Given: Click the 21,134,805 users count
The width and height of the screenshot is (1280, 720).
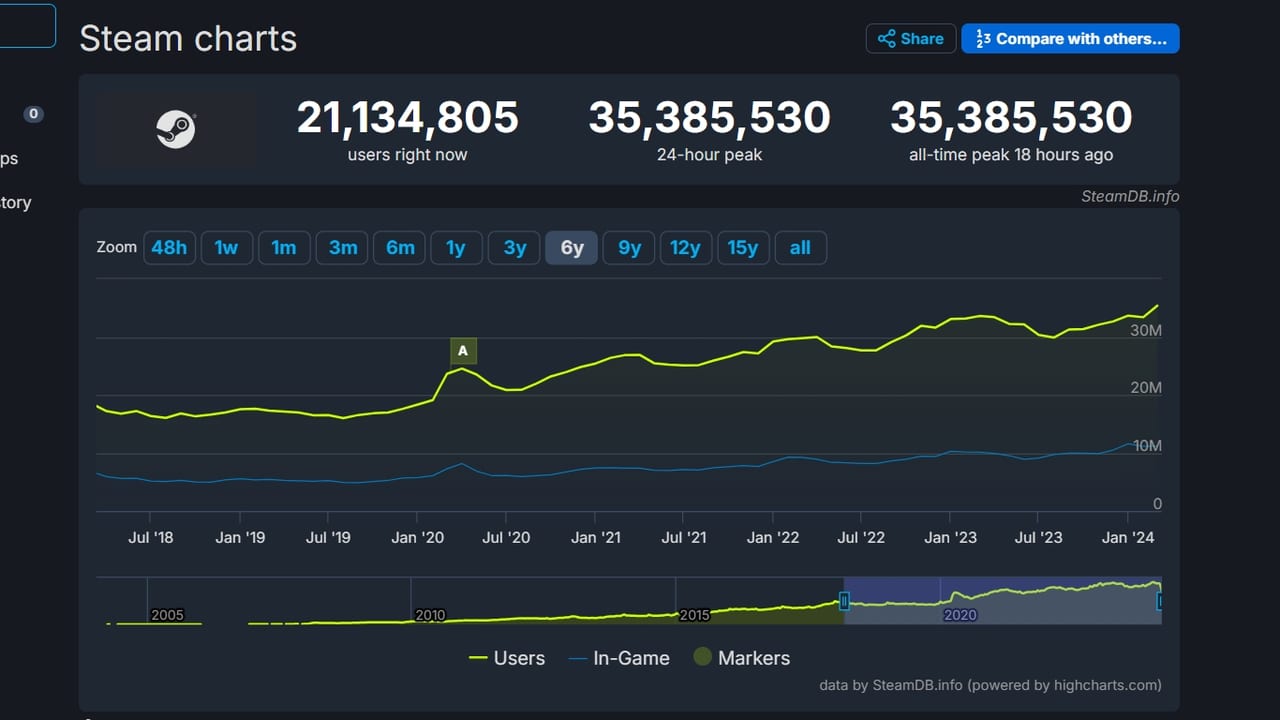Looking at the screenshot, I should tap(408, 118).
